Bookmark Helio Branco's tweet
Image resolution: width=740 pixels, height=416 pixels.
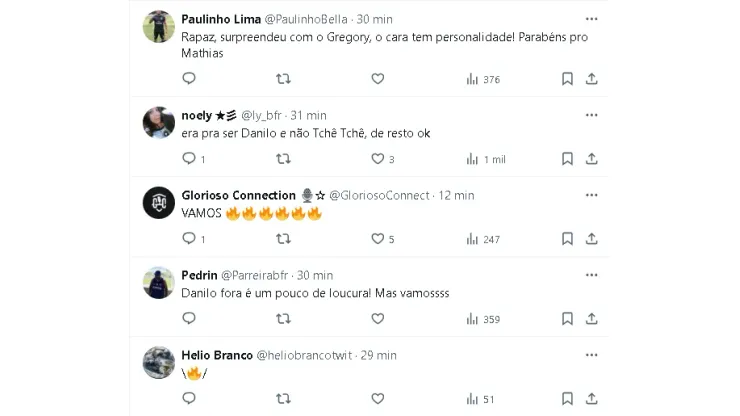[567, 399]
